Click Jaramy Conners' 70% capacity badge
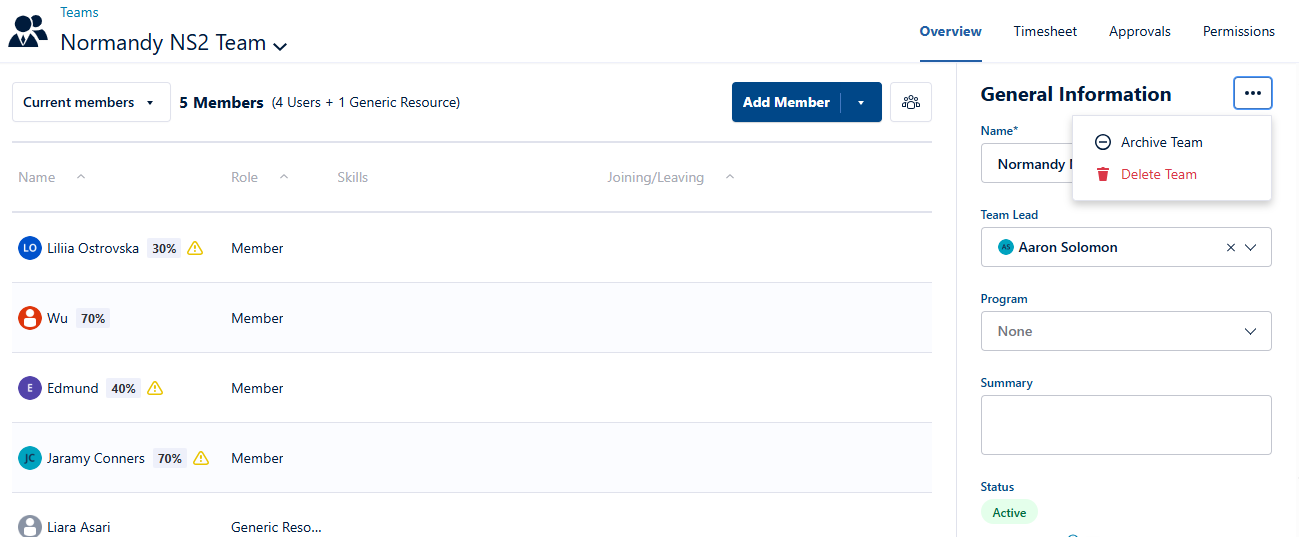Image resolution: width=1299 pixels, height=537 pixels. click(170, 458)
